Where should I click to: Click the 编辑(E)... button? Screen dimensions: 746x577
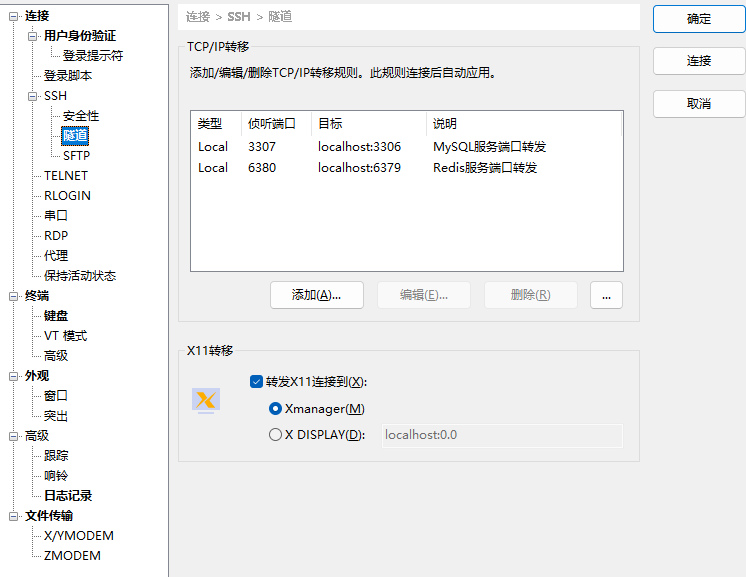424,295
